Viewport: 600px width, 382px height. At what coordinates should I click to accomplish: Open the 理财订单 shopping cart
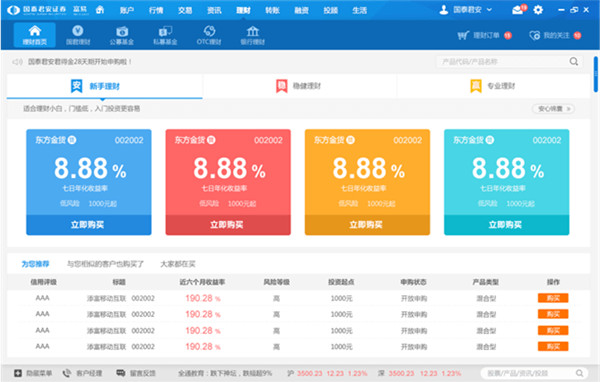pyautogui.click(x=463, y=36)
